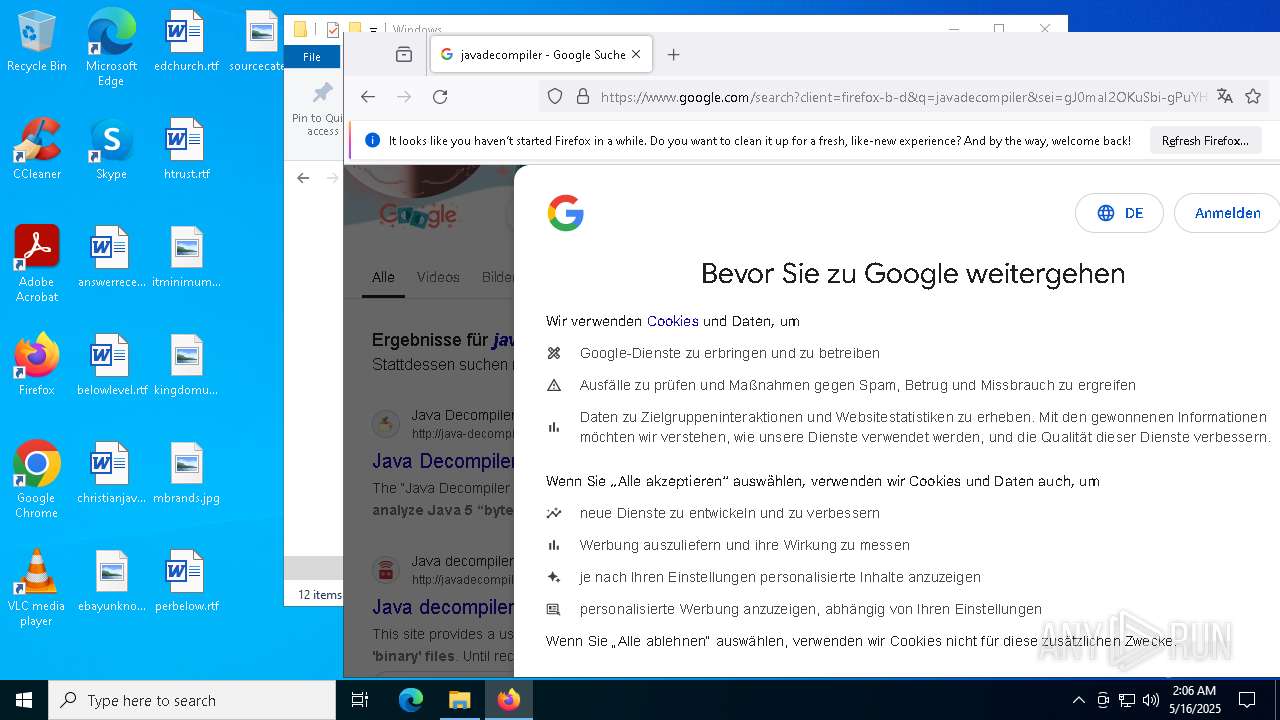Screen dimensions: 1280x720
Task: Select the Alle search results tab
Action: (383, 277)
